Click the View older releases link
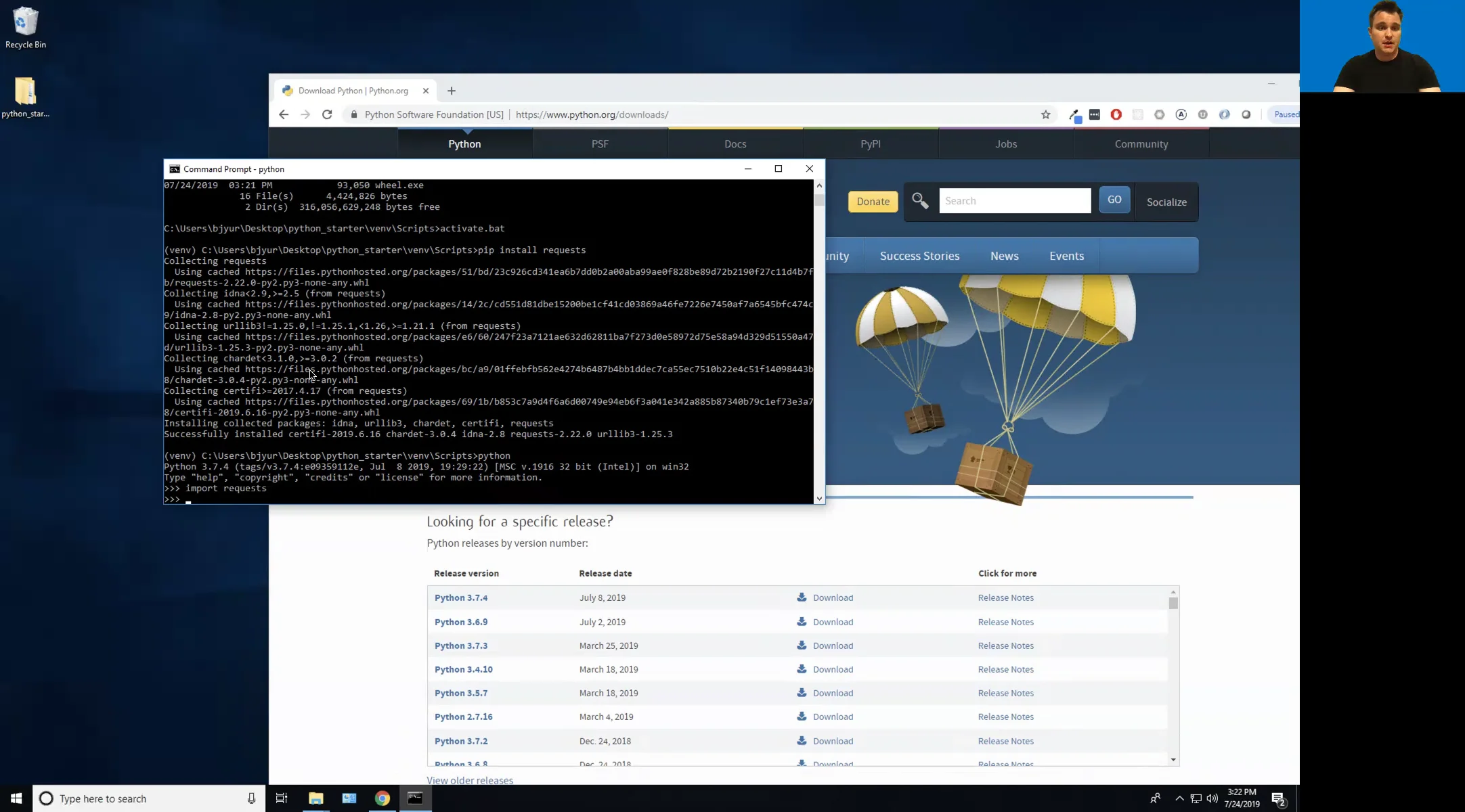Screen dimensions: 1465x812 click(x=469, y=780)
